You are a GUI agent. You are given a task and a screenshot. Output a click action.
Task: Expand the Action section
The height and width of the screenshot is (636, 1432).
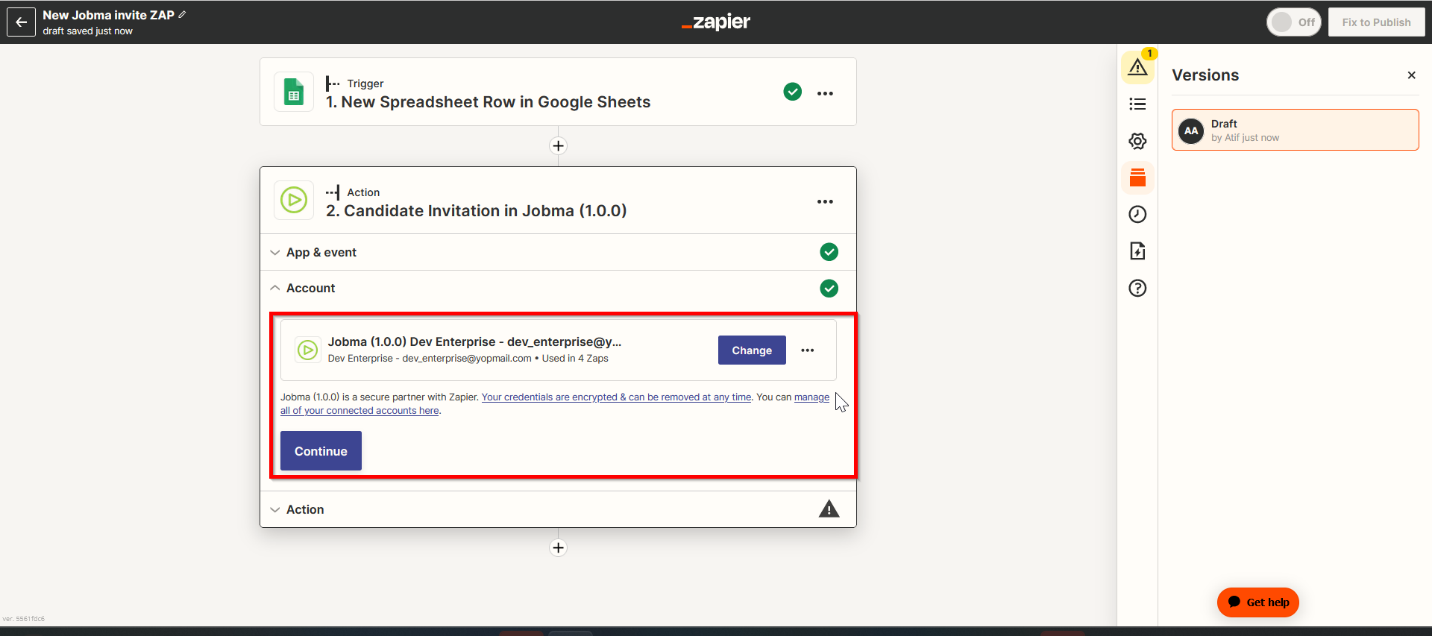558,509
